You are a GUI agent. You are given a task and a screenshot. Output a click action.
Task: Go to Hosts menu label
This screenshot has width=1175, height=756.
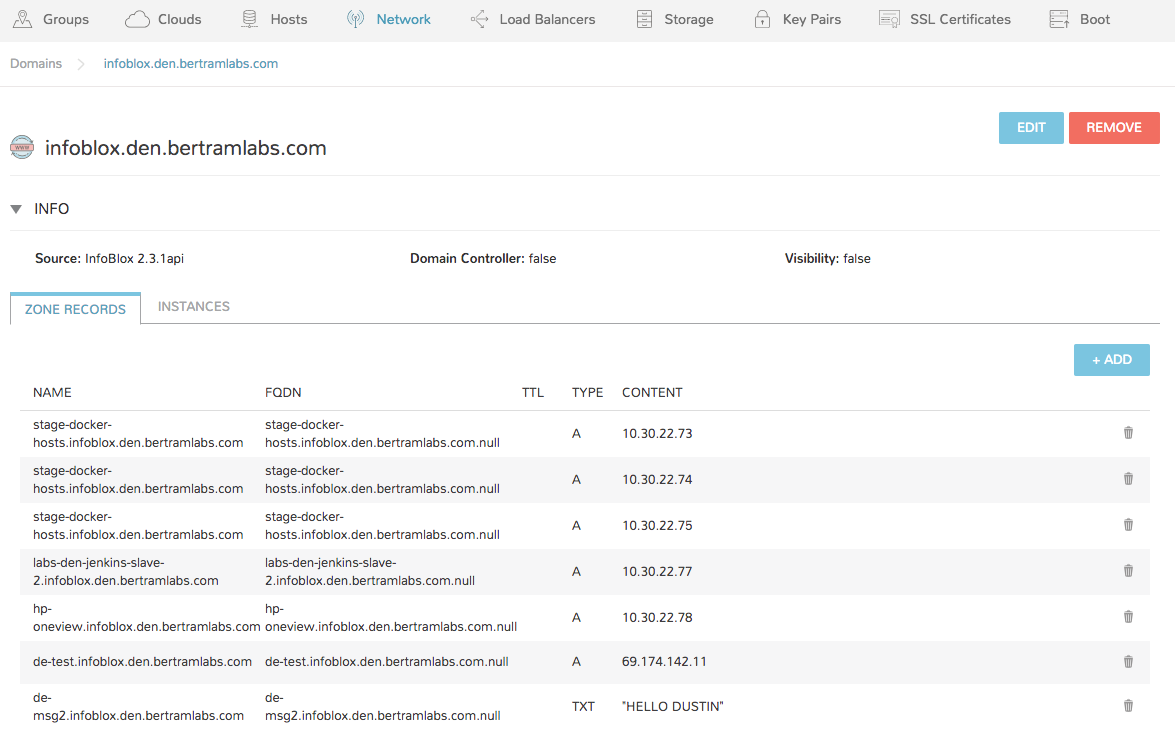point(289,19)
